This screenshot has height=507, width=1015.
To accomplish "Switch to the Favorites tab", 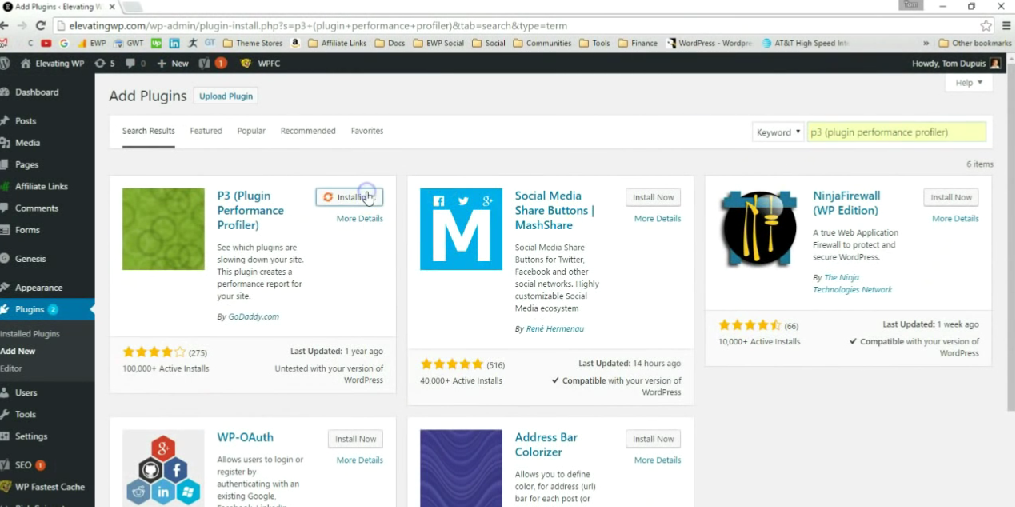I will 367,131.
